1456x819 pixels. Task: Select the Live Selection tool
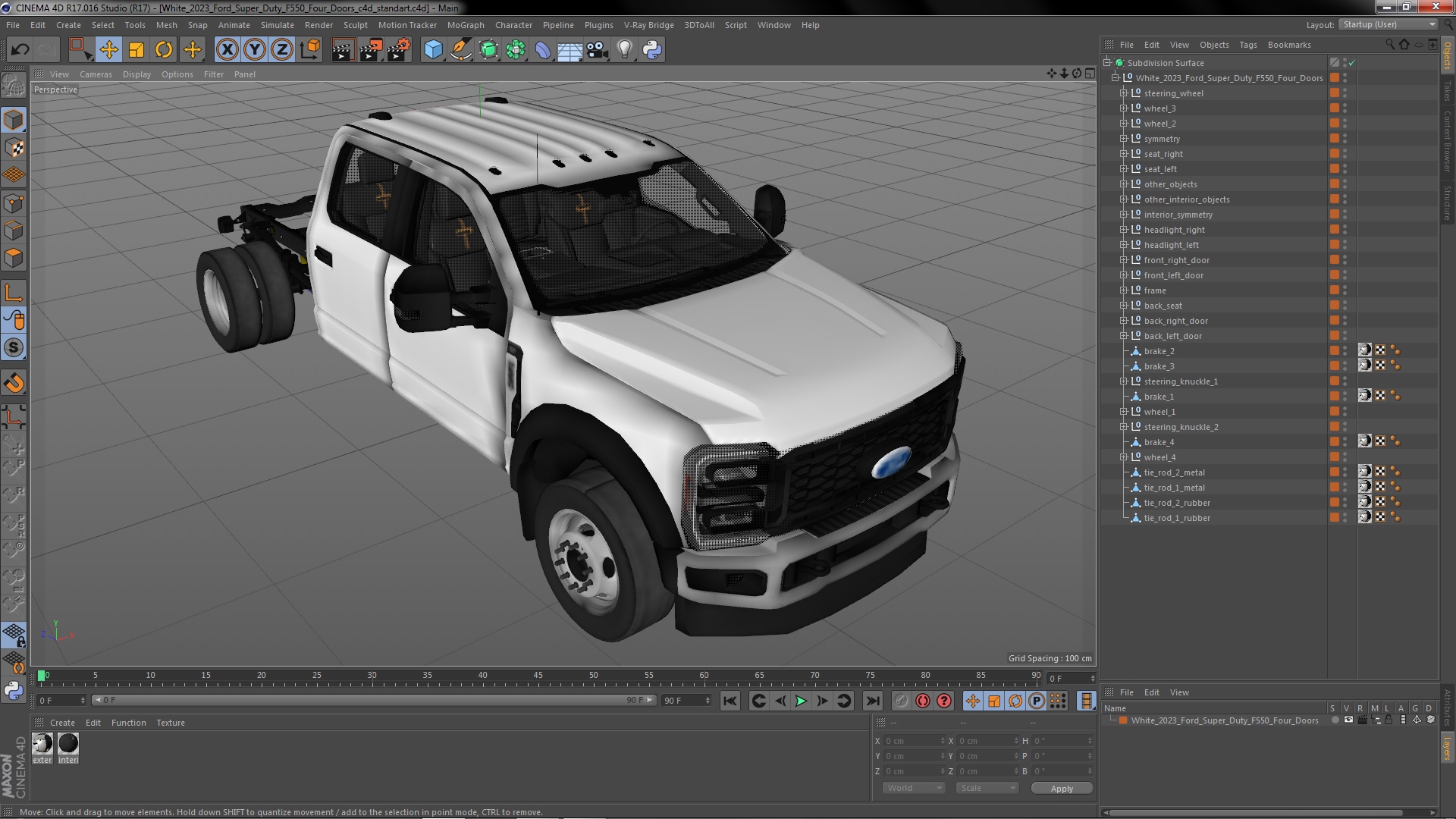80,50
